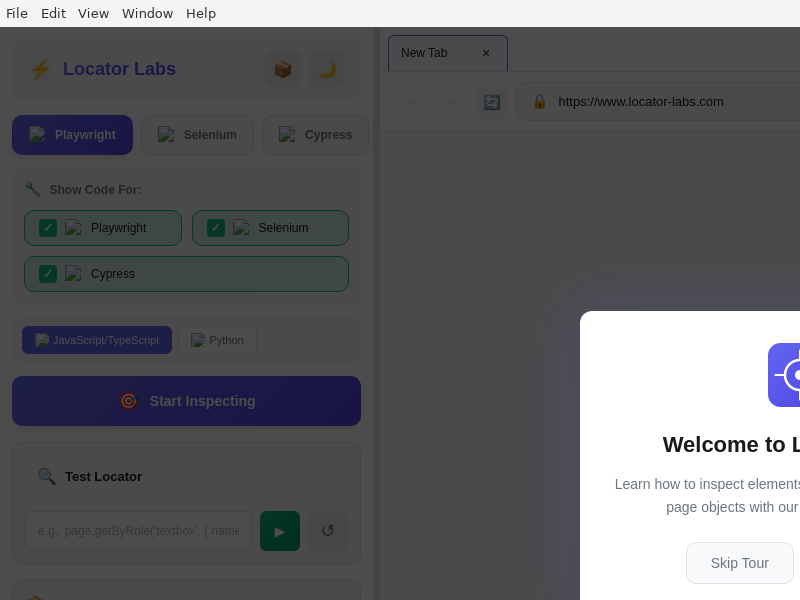Click the padlock icon in address bar
This screenshot has width=800, height=600.
(539, 102)
